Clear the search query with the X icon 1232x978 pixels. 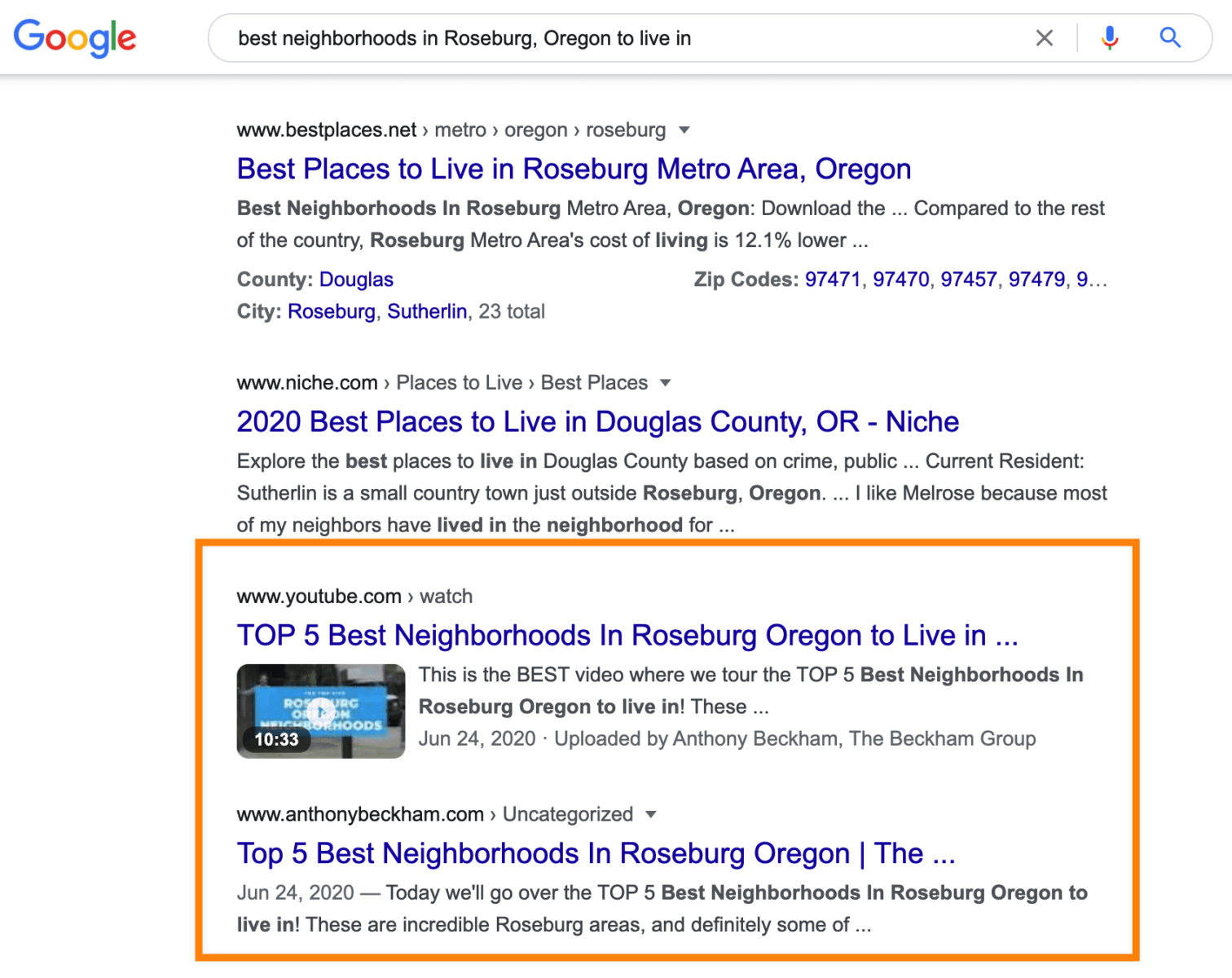1044,37
